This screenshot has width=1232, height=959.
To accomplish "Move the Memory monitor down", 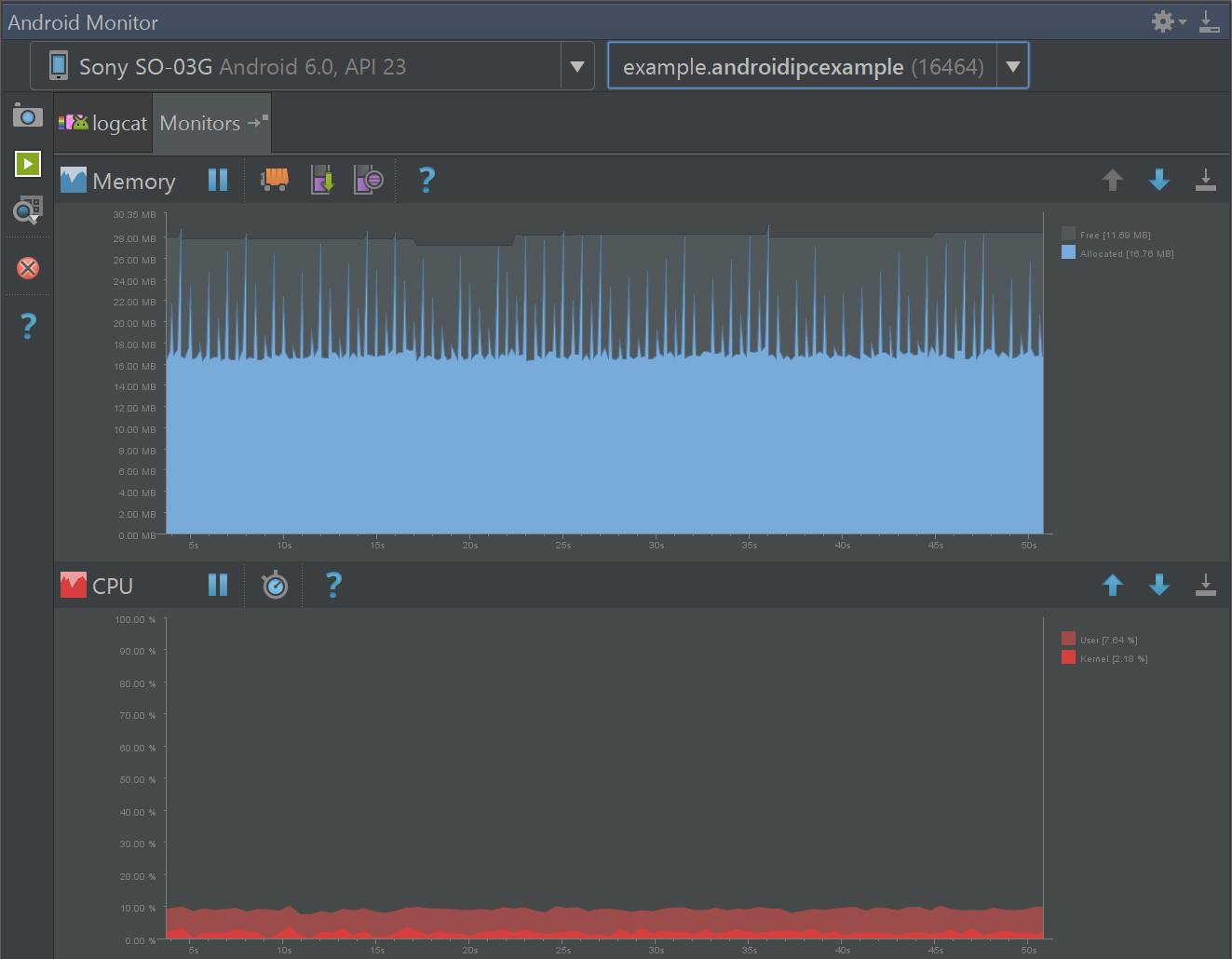I will tap(1159, 179).
